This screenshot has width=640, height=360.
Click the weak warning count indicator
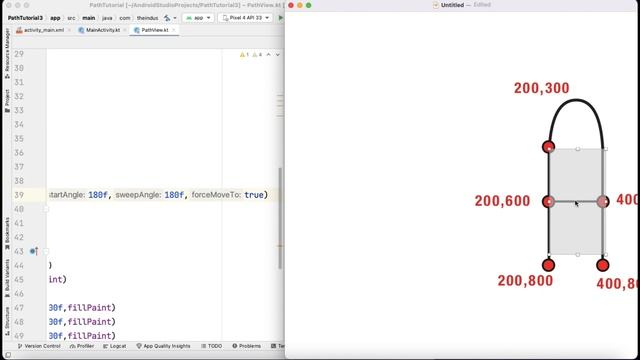coord(257,55)
